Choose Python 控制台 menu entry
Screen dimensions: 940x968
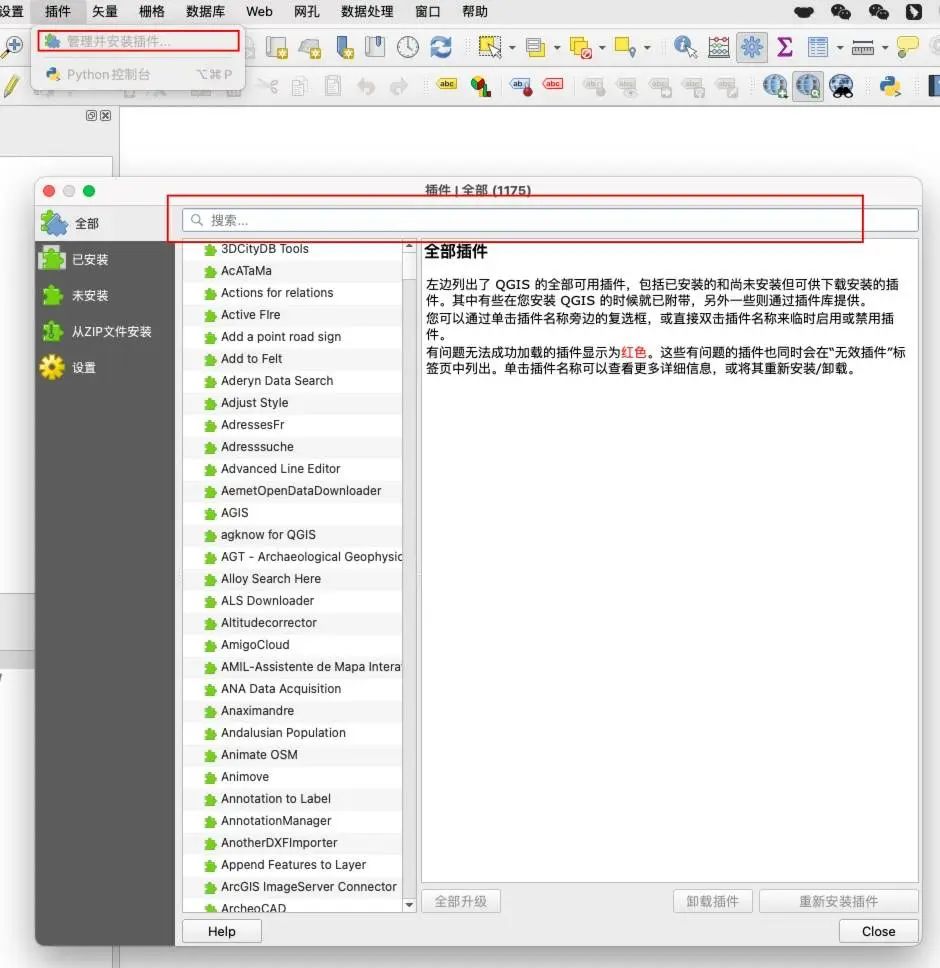coord(138,74)
